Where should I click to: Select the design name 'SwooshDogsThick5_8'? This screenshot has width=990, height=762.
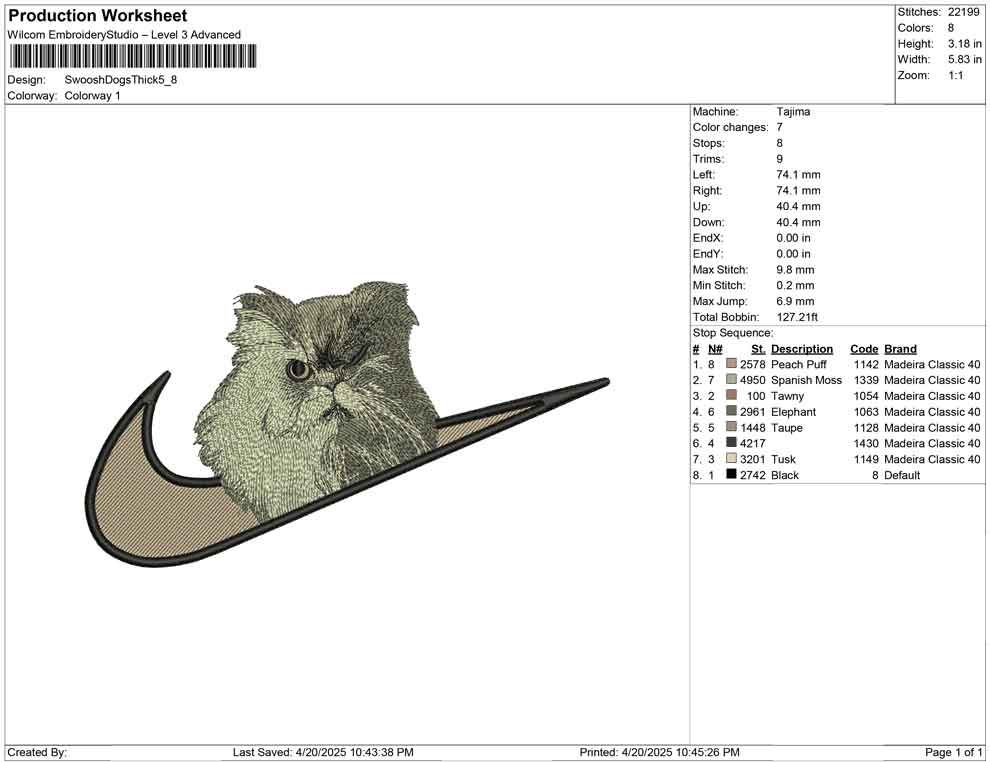point(121,80)
